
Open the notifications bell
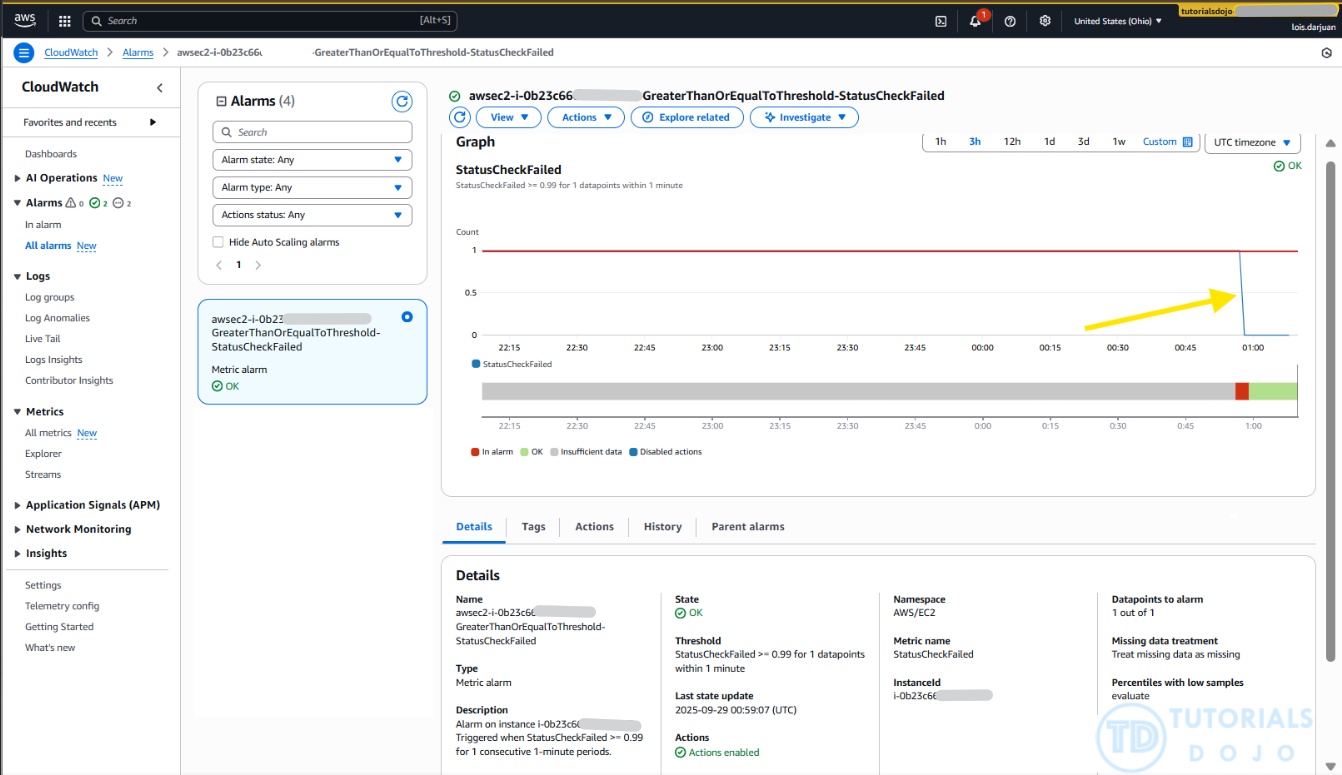[975, 21]
